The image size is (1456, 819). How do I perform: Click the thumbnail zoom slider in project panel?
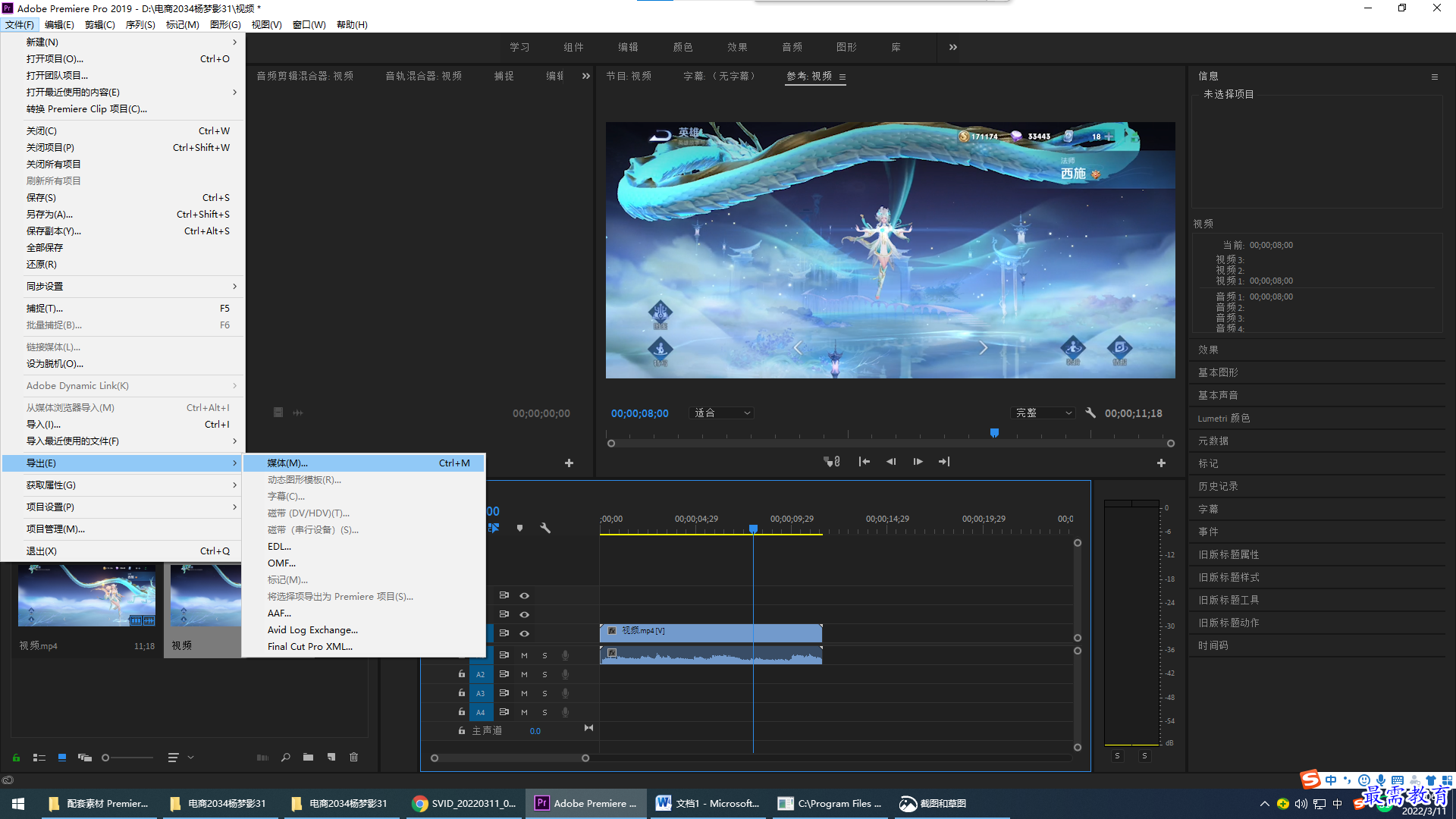pyautogui.click(x=127, y=758)
